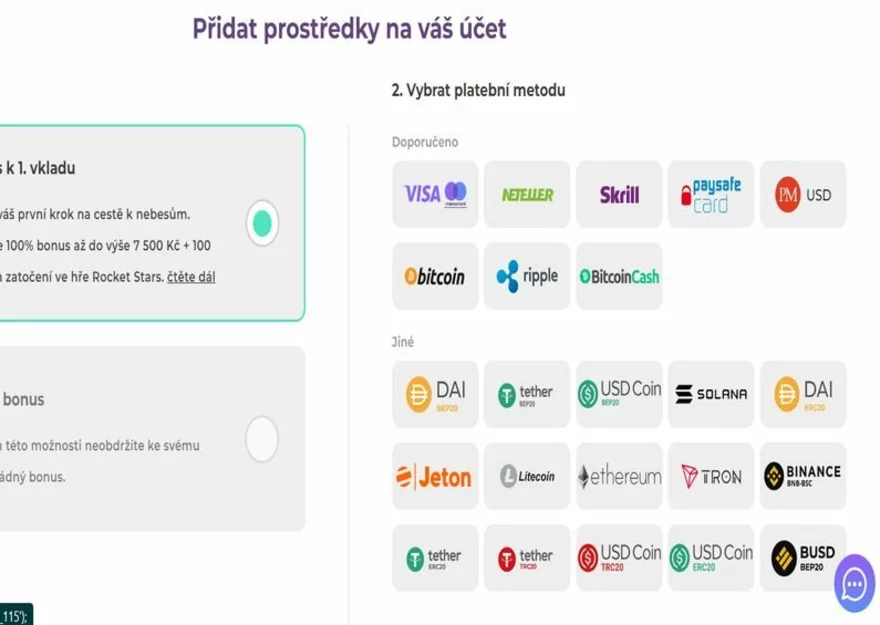Choose Neteller as payment method

click(x=527, y=194)
